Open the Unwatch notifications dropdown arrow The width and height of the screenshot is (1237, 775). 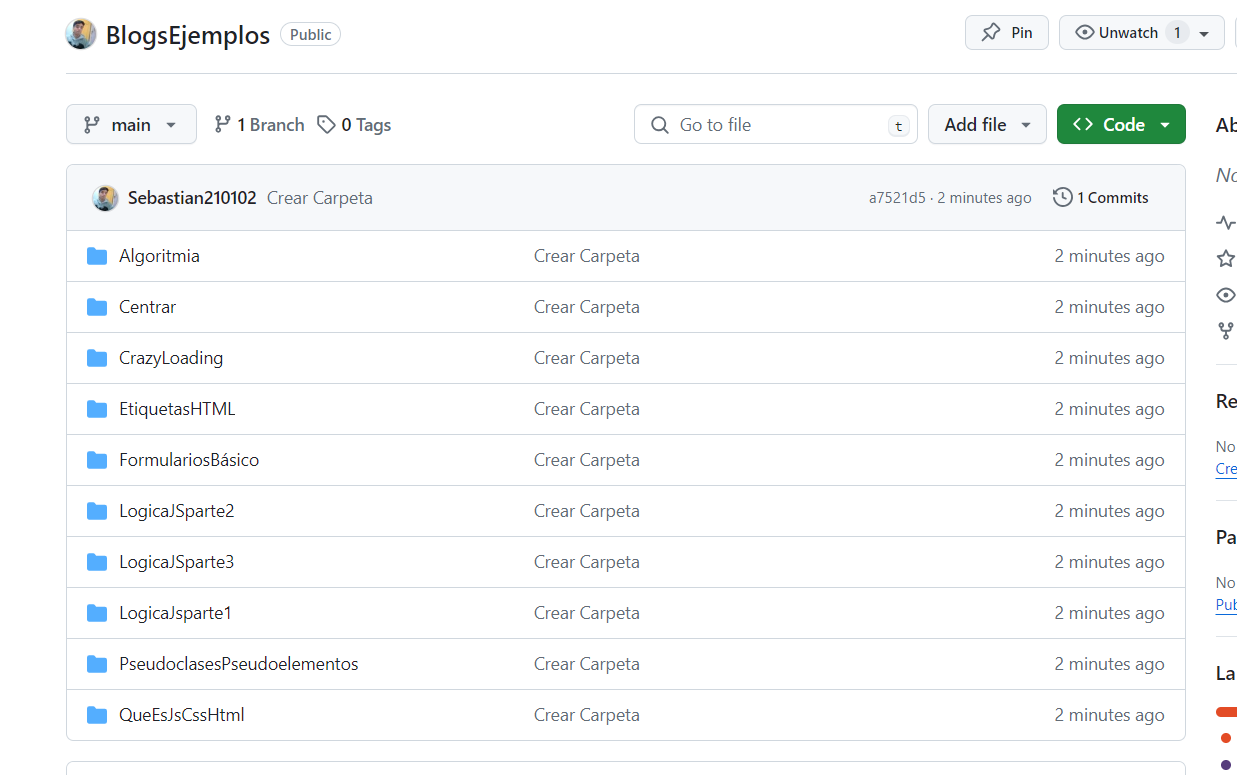click(1204, 33)
